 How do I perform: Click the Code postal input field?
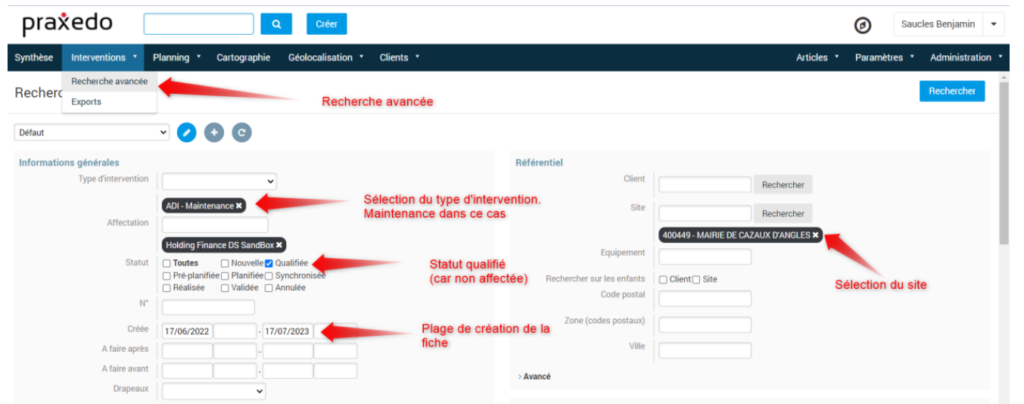point(704,299)
